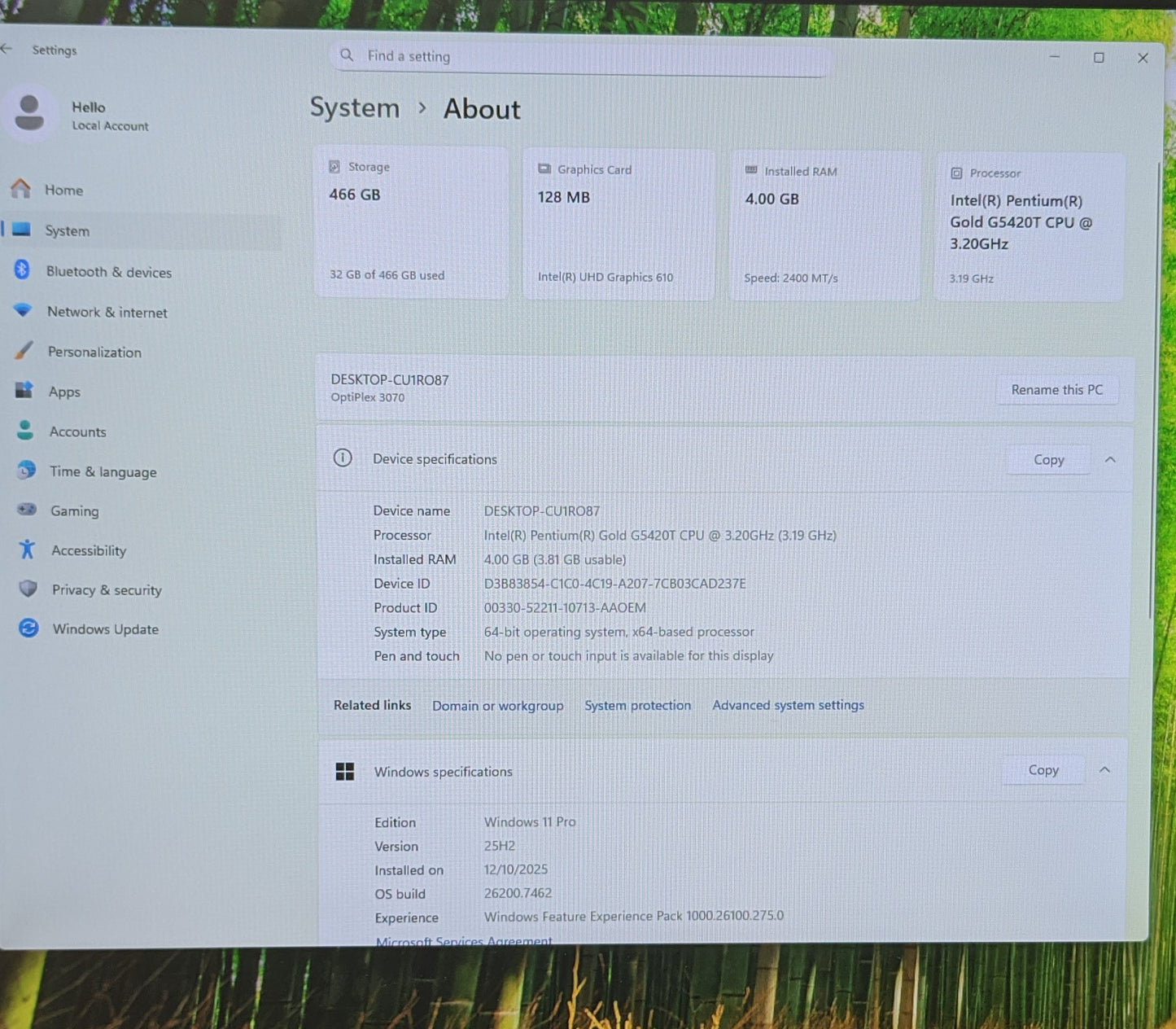Click the Gaming controller icon

click(x=27, y=510)
